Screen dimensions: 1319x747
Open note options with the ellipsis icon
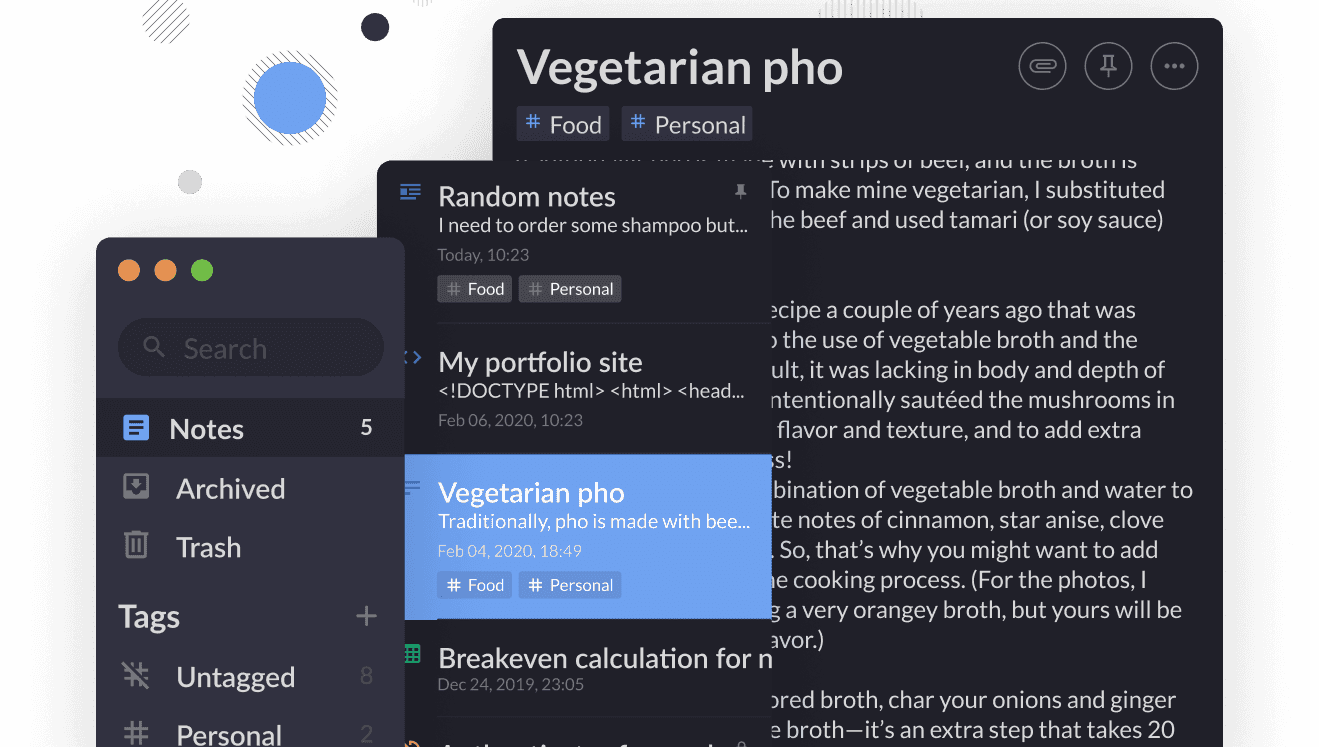(1174, 66)
